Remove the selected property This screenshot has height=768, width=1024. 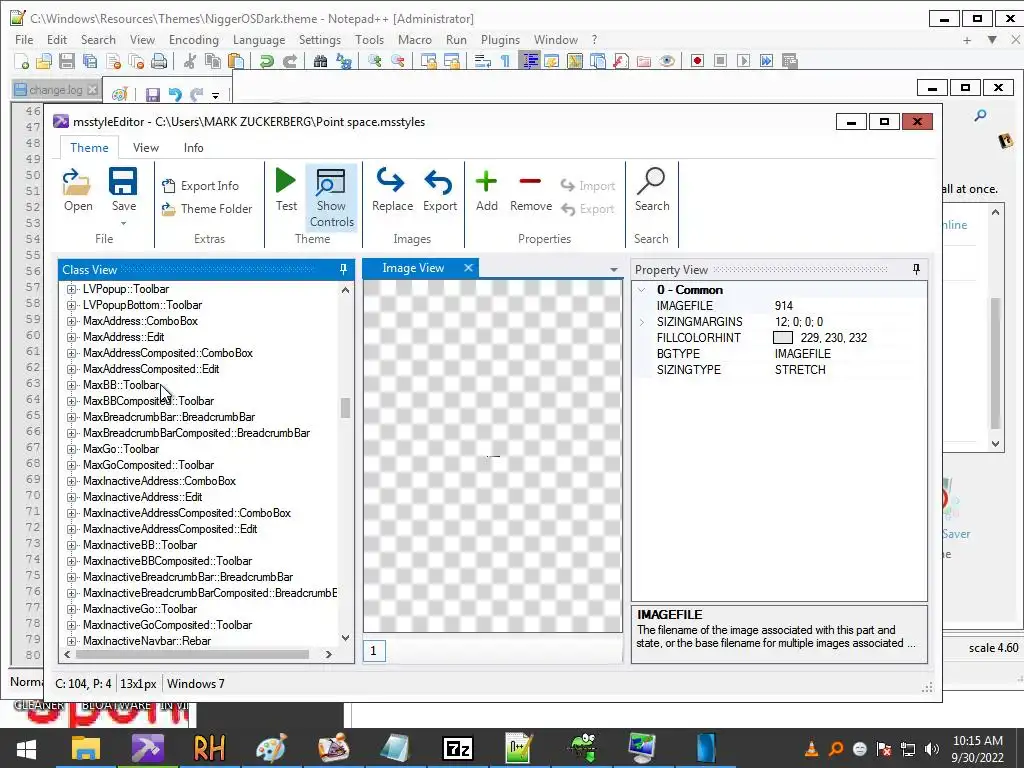[531, 190]
